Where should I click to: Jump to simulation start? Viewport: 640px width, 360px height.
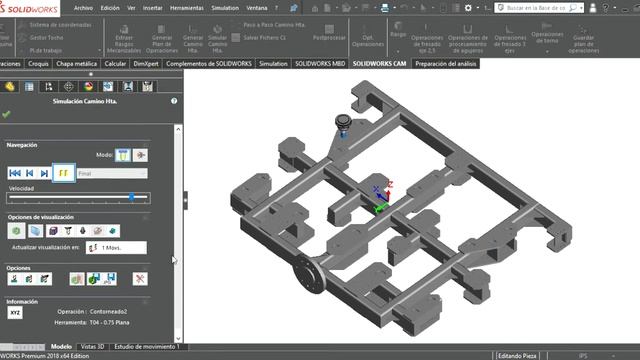point(15,173)
